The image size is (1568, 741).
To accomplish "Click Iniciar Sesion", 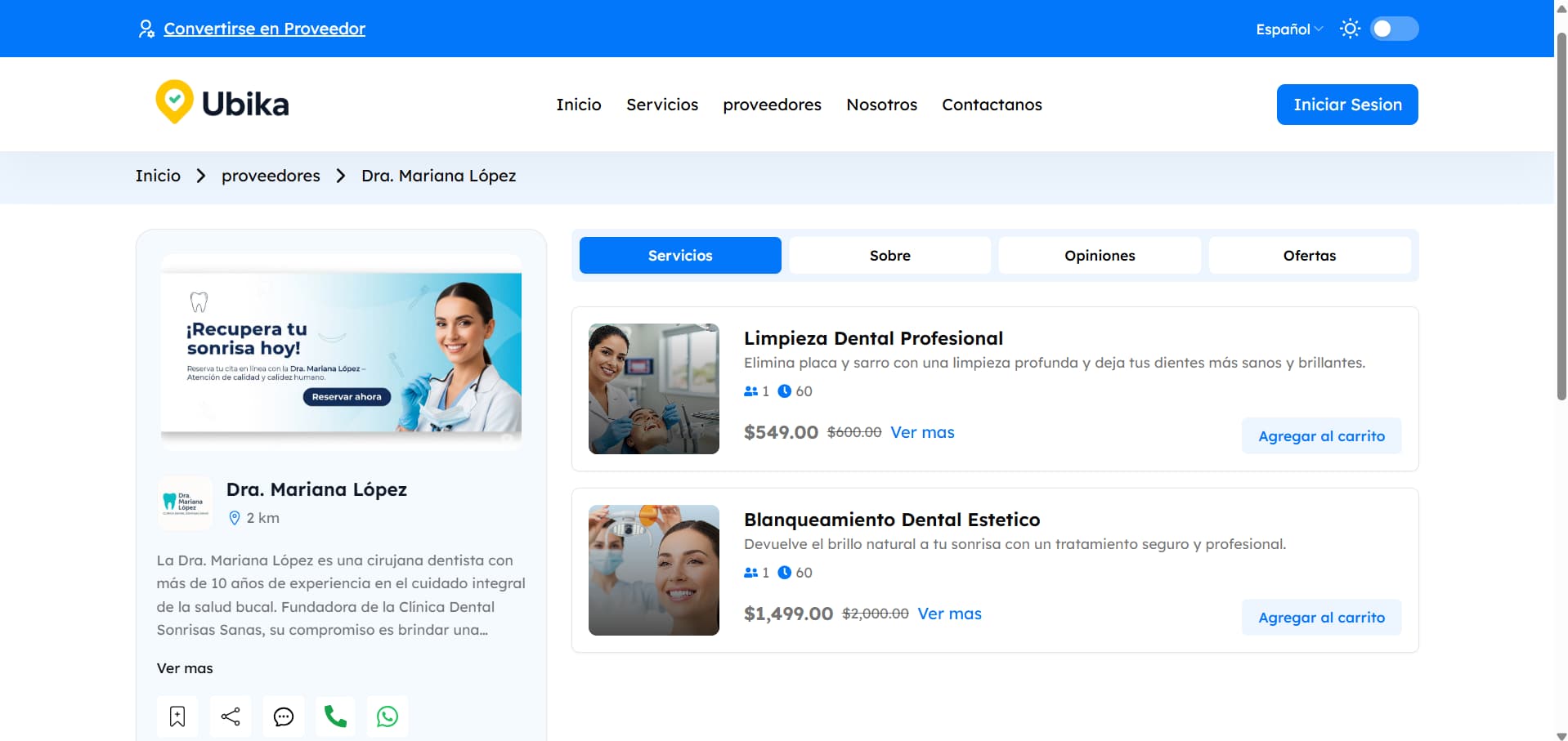I will coord(1346,104).
